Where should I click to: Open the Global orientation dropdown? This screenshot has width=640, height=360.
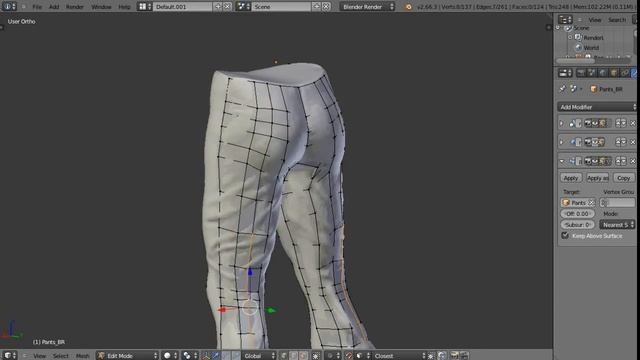259,356
